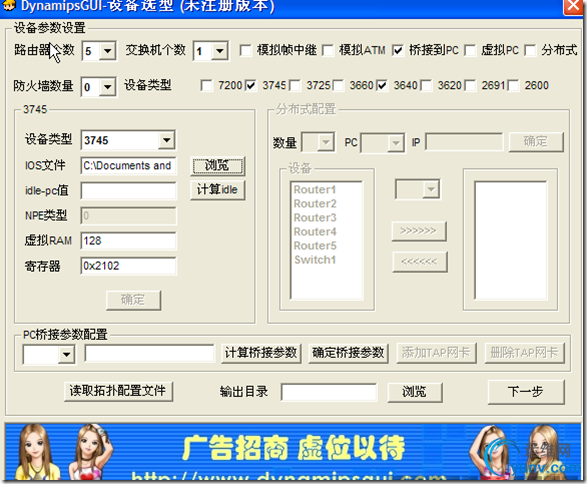Focus the 寄存器 field showing 0x2102
This screenshot has width=587, height=484.
click(128, 266)
